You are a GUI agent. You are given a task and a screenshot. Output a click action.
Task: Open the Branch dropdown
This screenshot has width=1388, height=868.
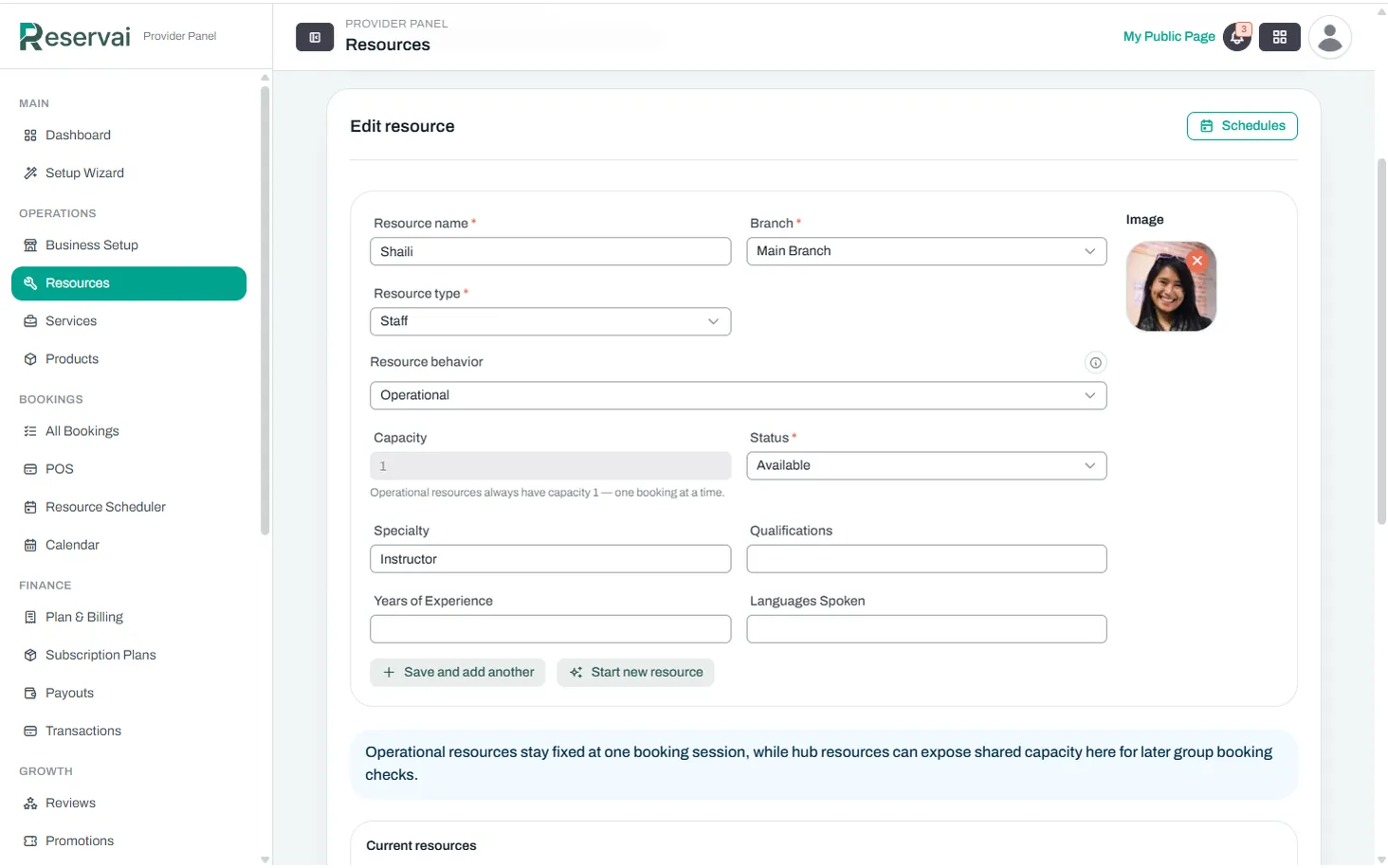pyautogui.click(x=926, y=251)
